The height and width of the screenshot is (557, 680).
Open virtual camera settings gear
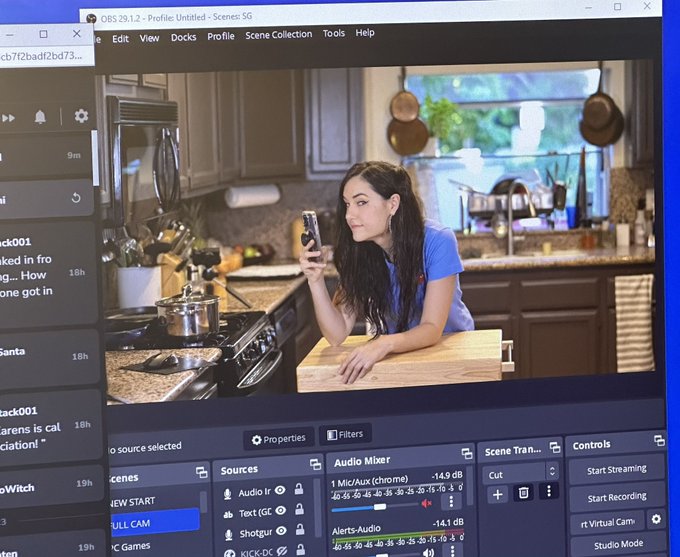(x=656, y=519)
